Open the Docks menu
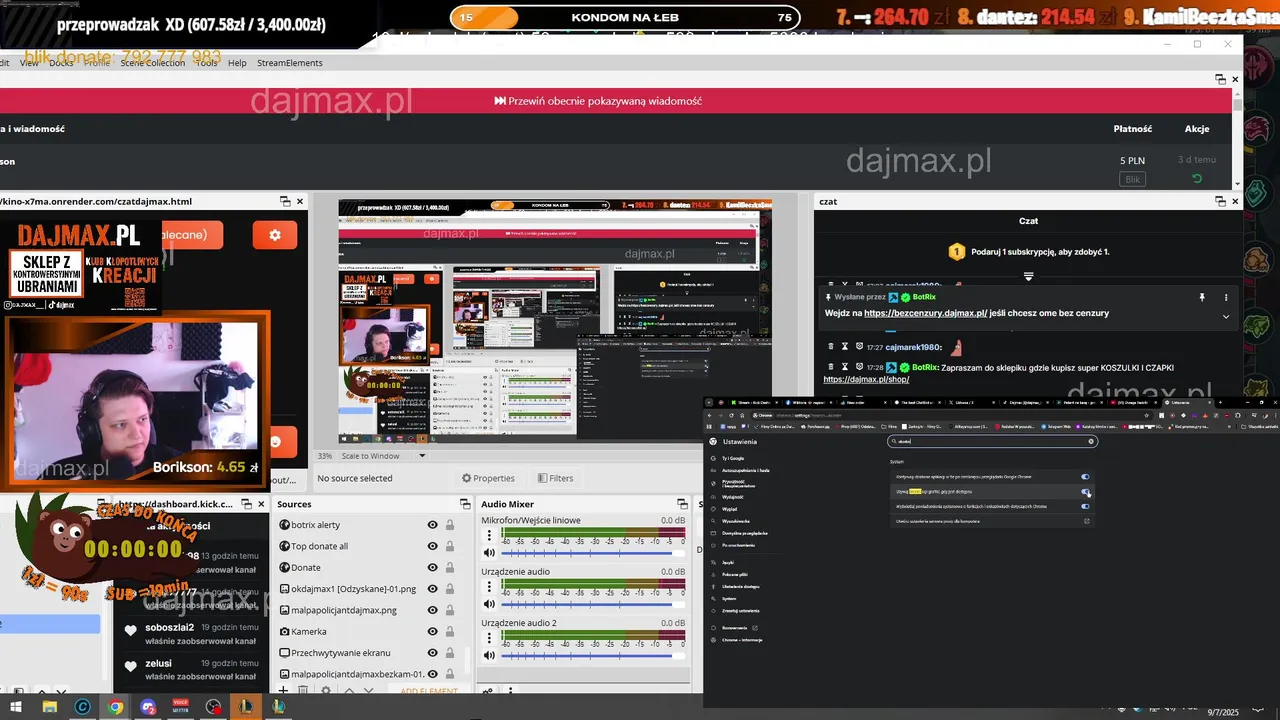Viewport: 1280px width, 720px height. tap(61, 63)
